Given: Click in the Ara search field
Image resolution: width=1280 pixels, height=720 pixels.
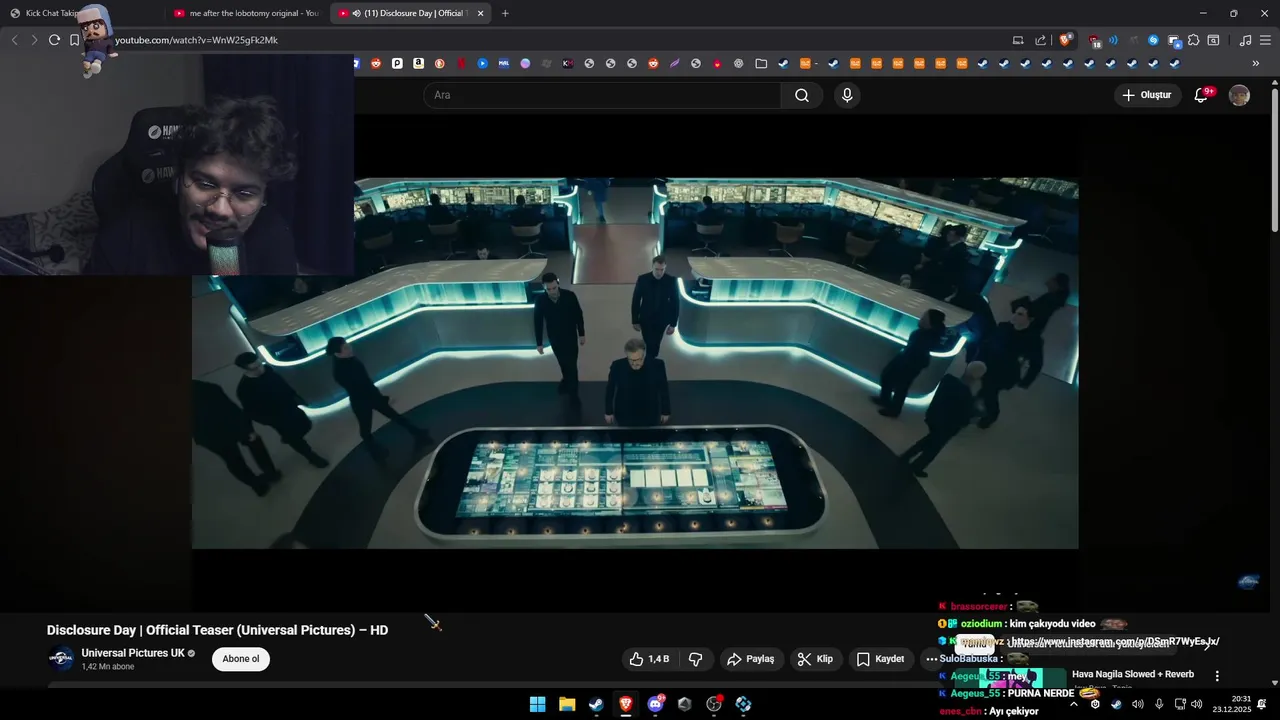Looking at the screenshot, I should click(x=603, y=95).
